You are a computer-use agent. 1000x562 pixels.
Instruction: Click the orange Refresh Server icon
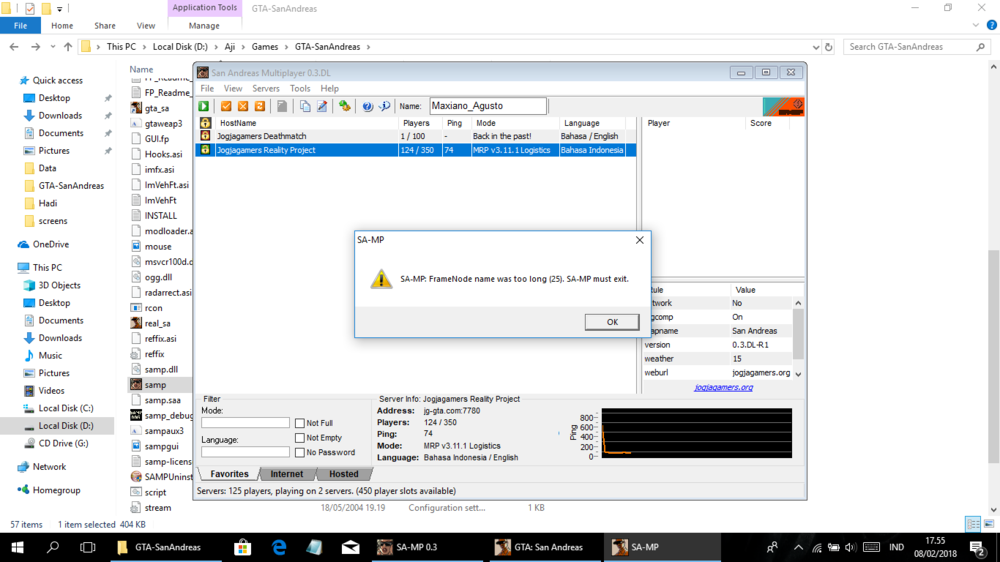coord(260,106)
